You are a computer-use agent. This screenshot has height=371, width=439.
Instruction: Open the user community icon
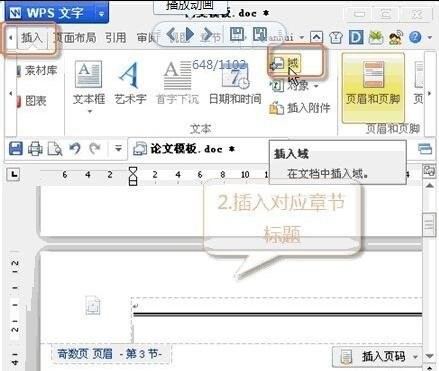396,37
